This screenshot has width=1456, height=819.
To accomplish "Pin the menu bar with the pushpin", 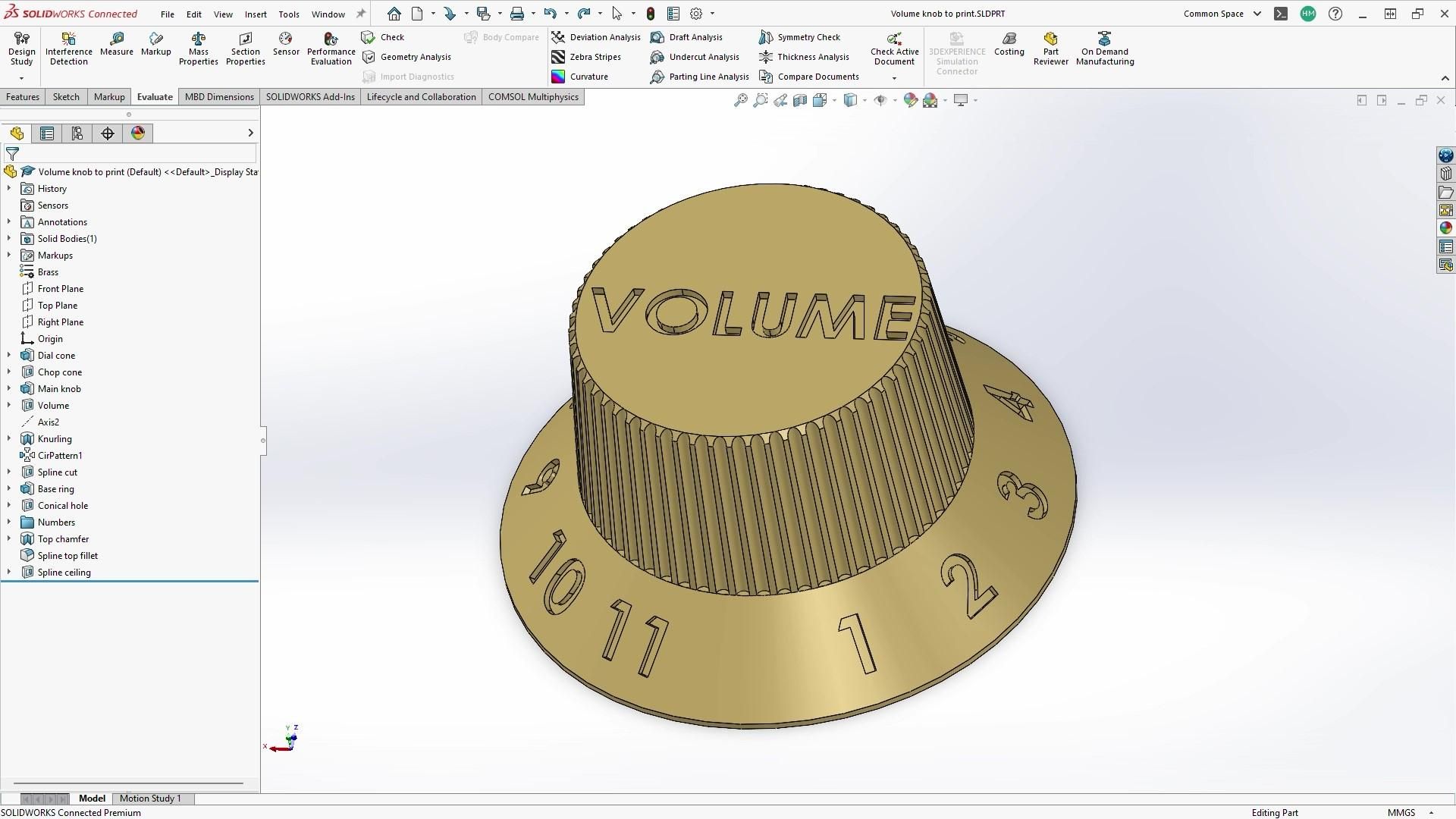I will (361, 14).
